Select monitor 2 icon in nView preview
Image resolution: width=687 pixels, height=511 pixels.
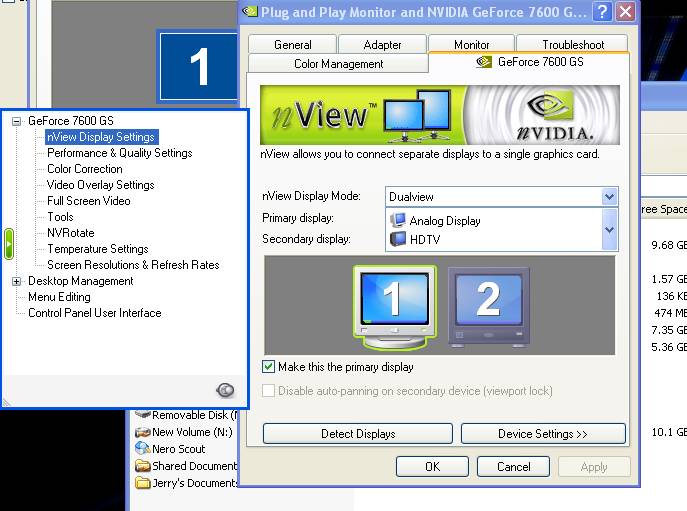(x=489, y=307)
